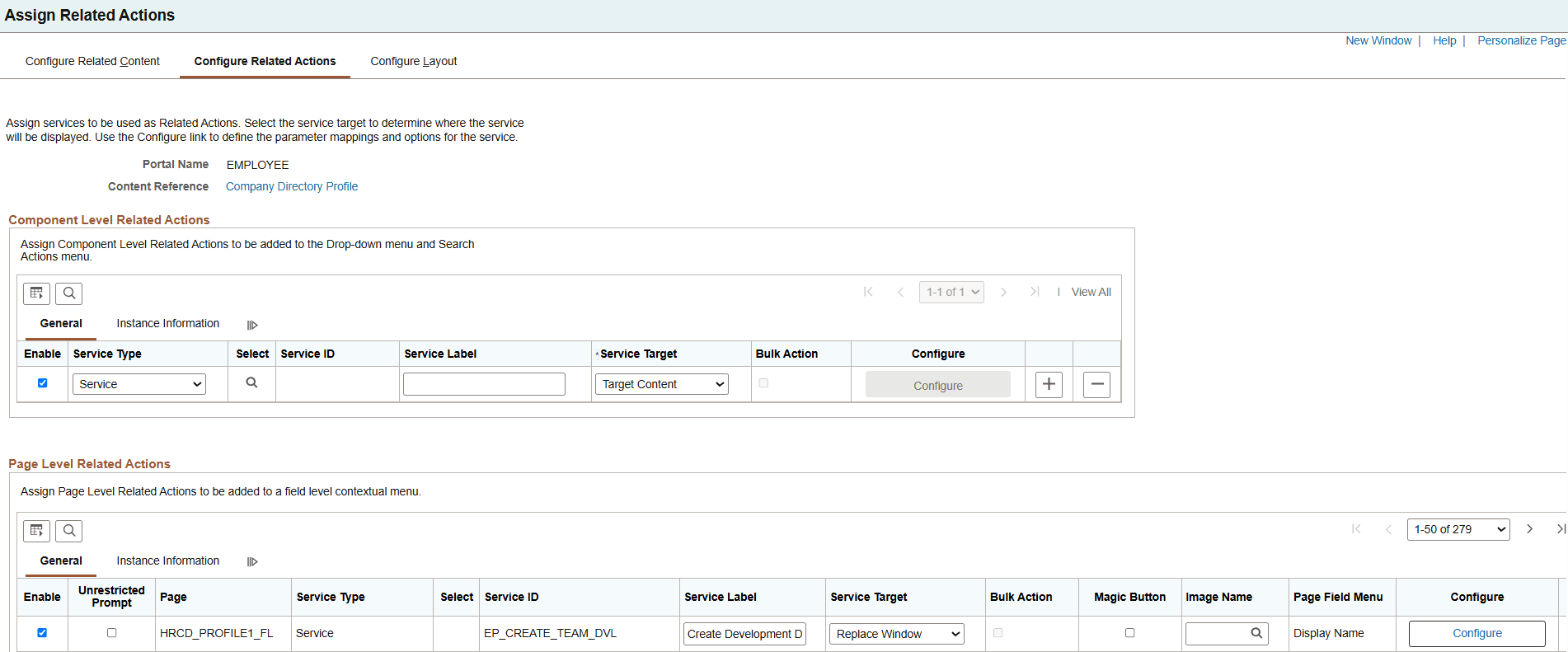Toggle Bulk Action checkbox in Component Level row

763,383
